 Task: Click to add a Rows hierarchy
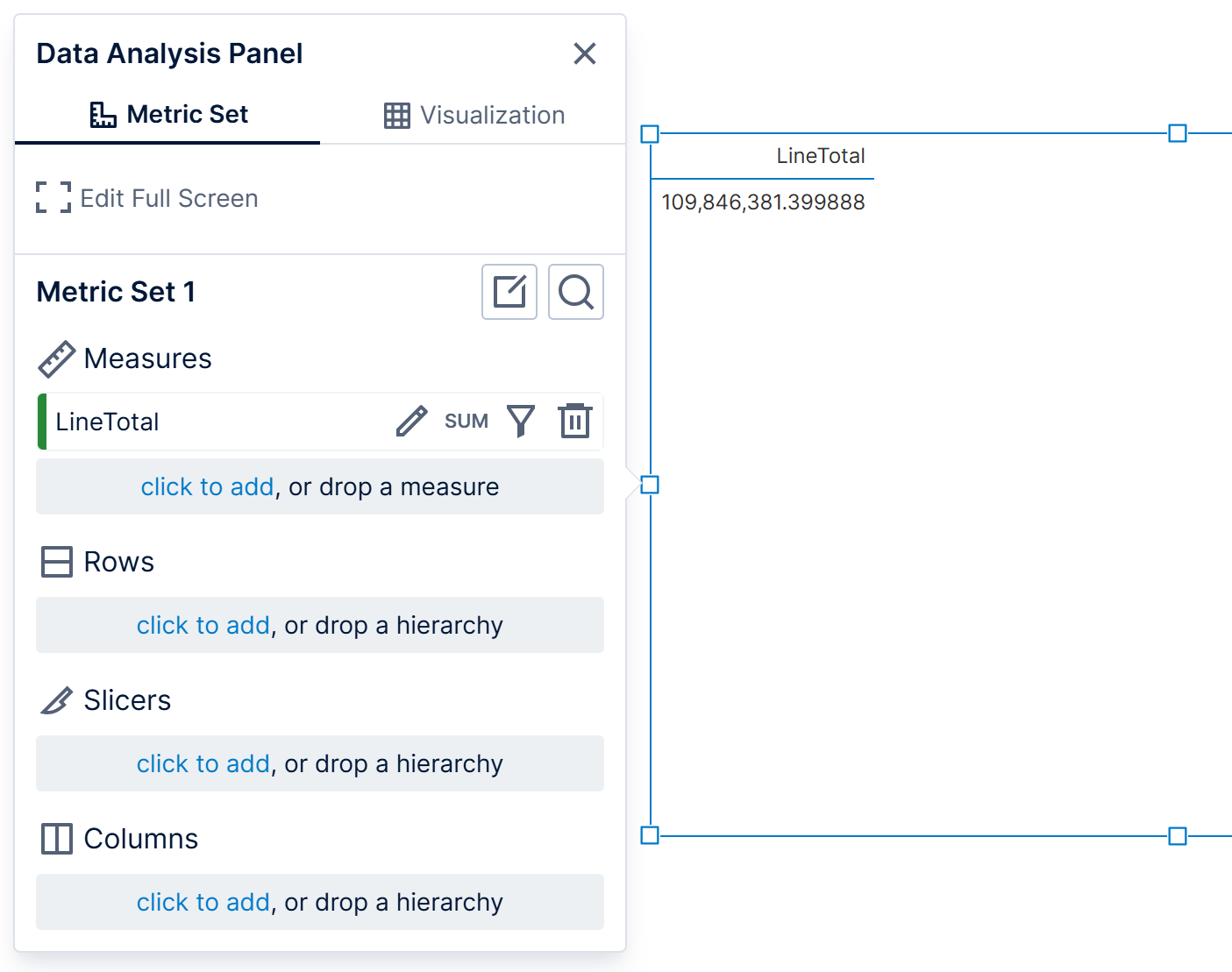point(320,625)
